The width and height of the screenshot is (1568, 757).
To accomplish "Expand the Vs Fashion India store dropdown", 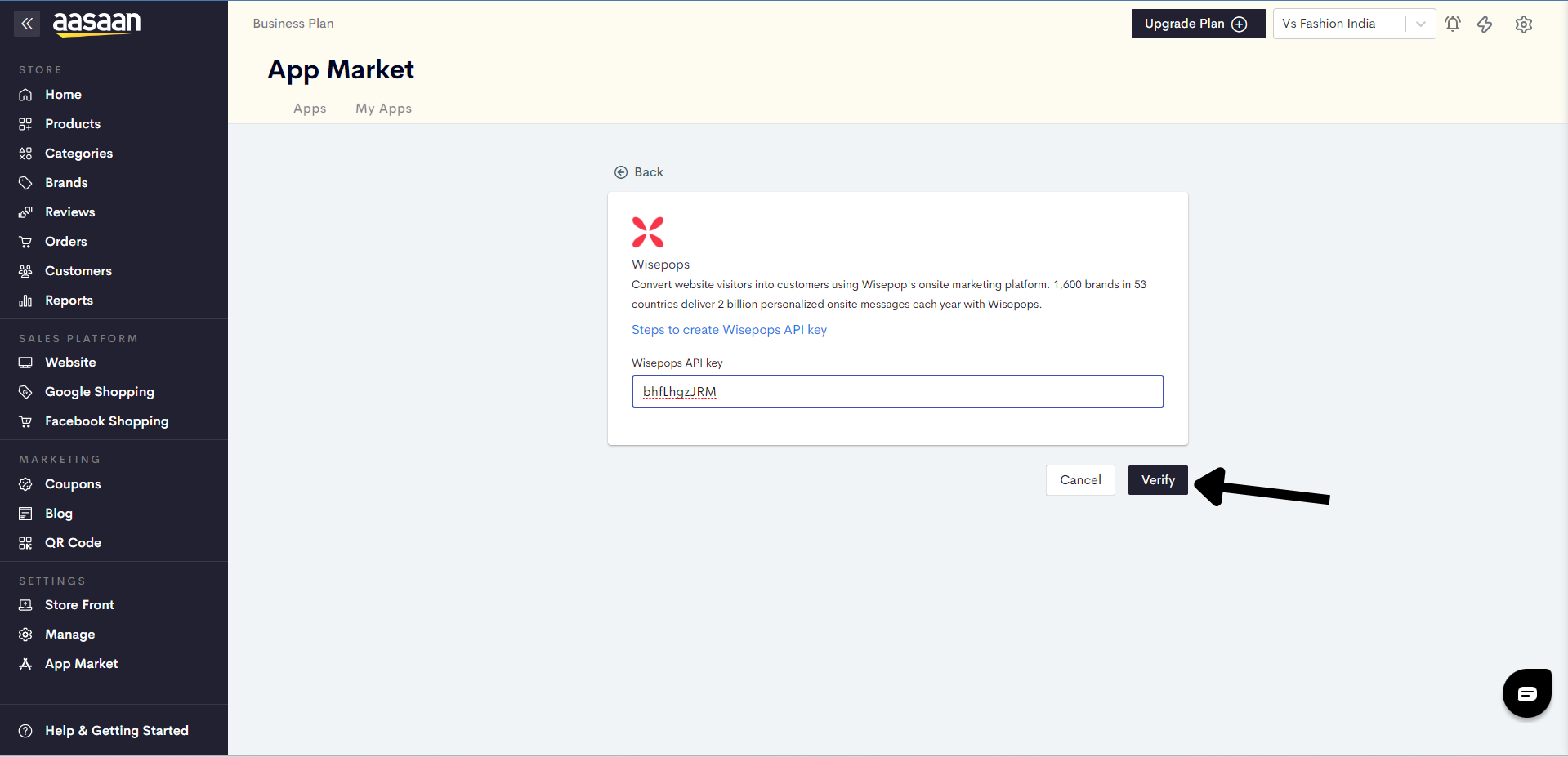I will click(x=1421, y=24).
